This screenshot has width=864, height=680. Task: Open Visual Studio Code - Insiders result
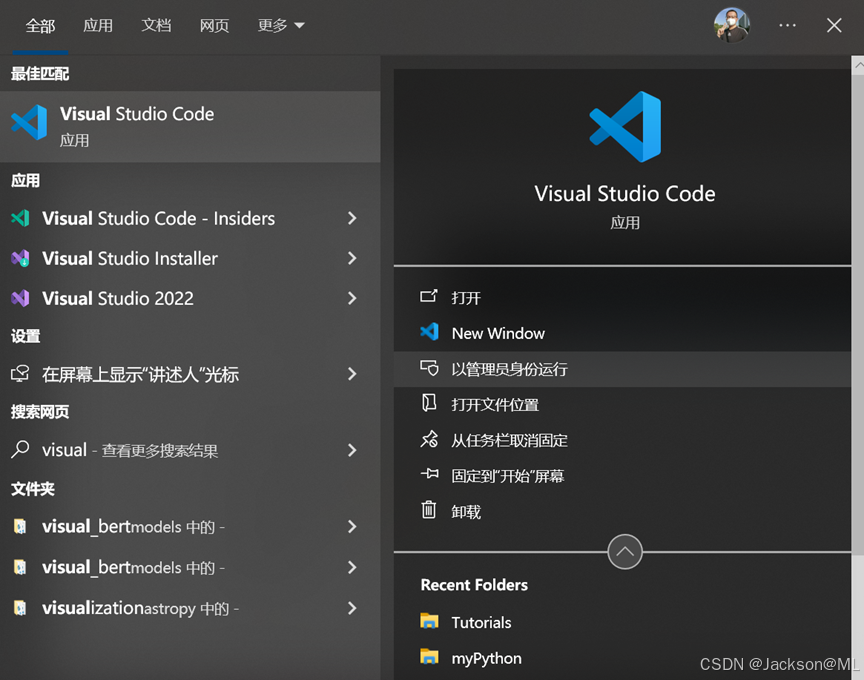tap(190, 218)
